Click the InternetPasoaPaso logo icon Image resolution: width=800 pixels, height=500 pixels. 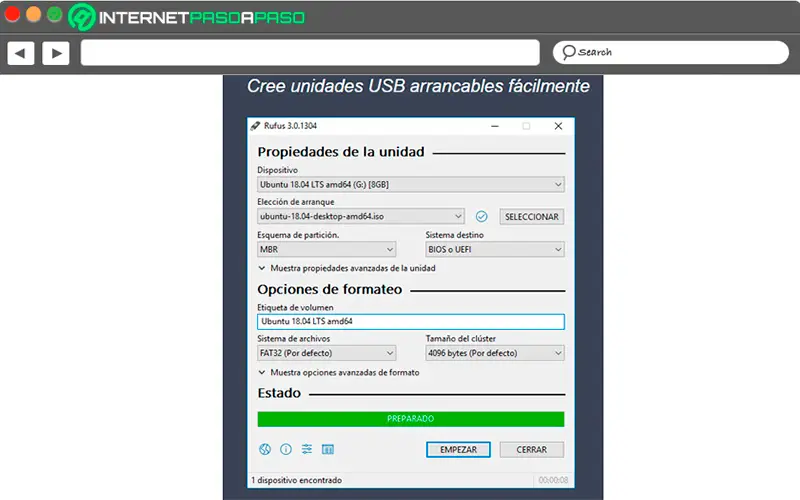(82, 17)
